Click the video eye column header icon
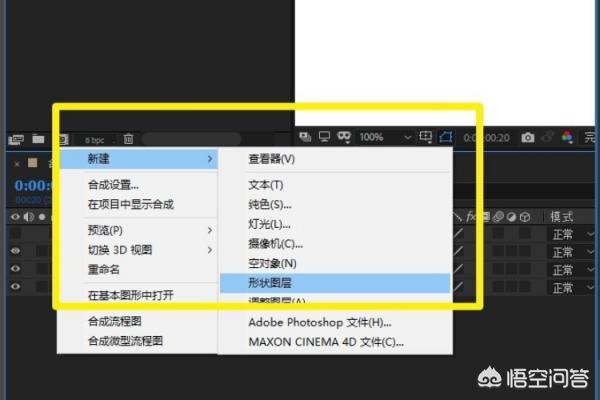Screen dimensions: 600x400 pyautogui.click(x=15, y=217)
